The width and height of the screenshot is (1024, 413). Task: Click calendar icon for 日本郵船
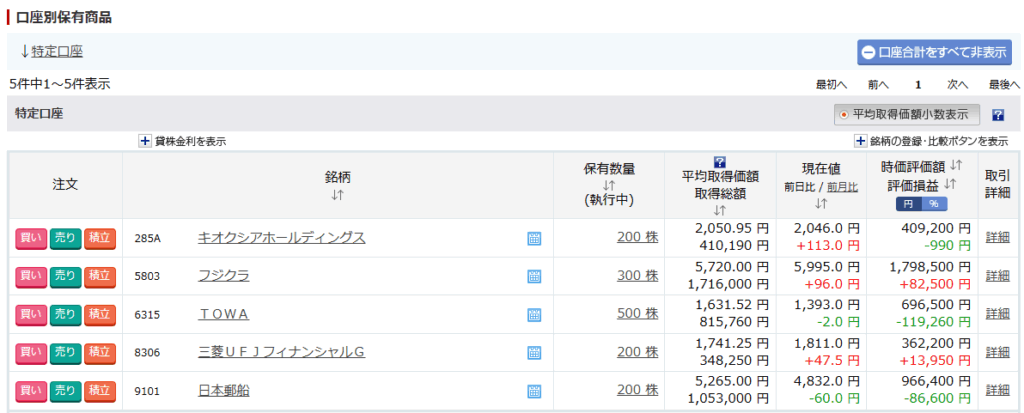pos(534,391)
